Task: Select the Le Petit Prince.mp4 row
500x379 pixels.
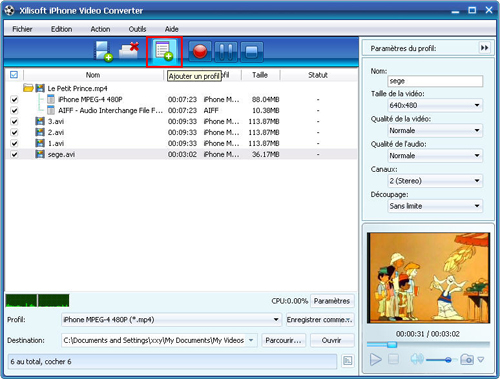Action: tap(77, 88)
